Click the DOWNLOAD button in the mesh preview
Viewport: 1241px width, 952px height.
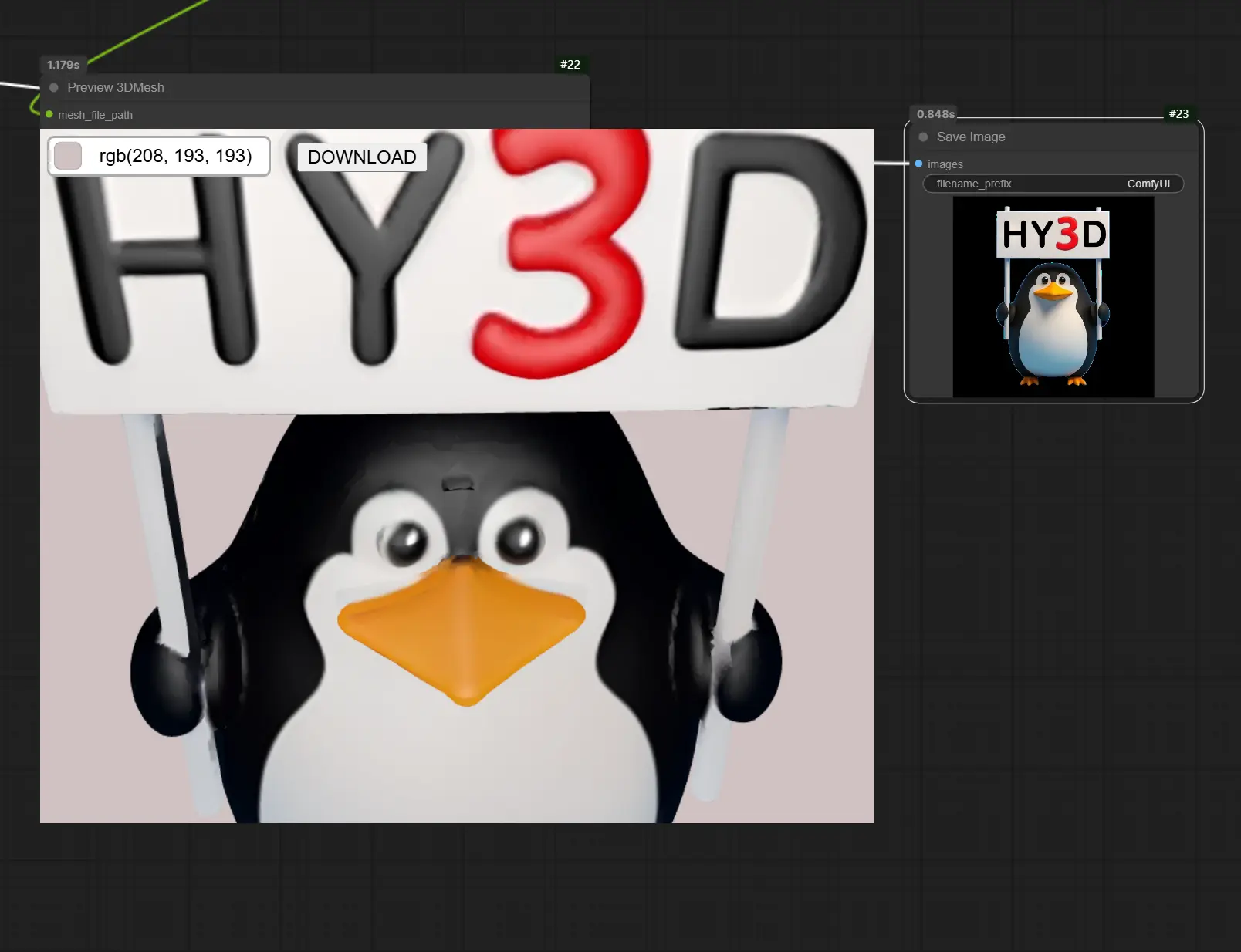pyautogui.click(x=362, y=157)
